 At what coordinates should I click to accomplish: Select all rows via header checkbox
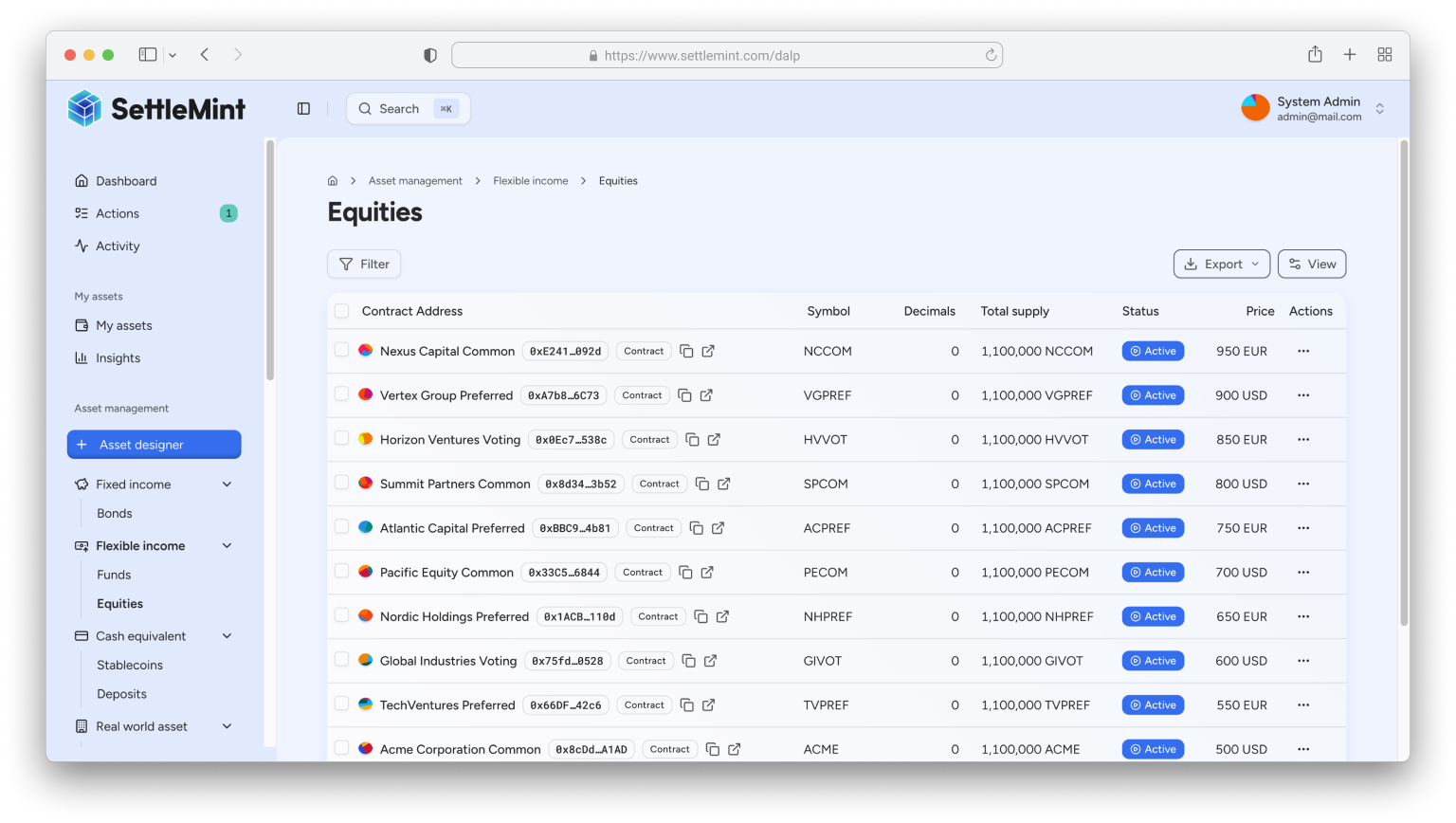click(342, 310)
